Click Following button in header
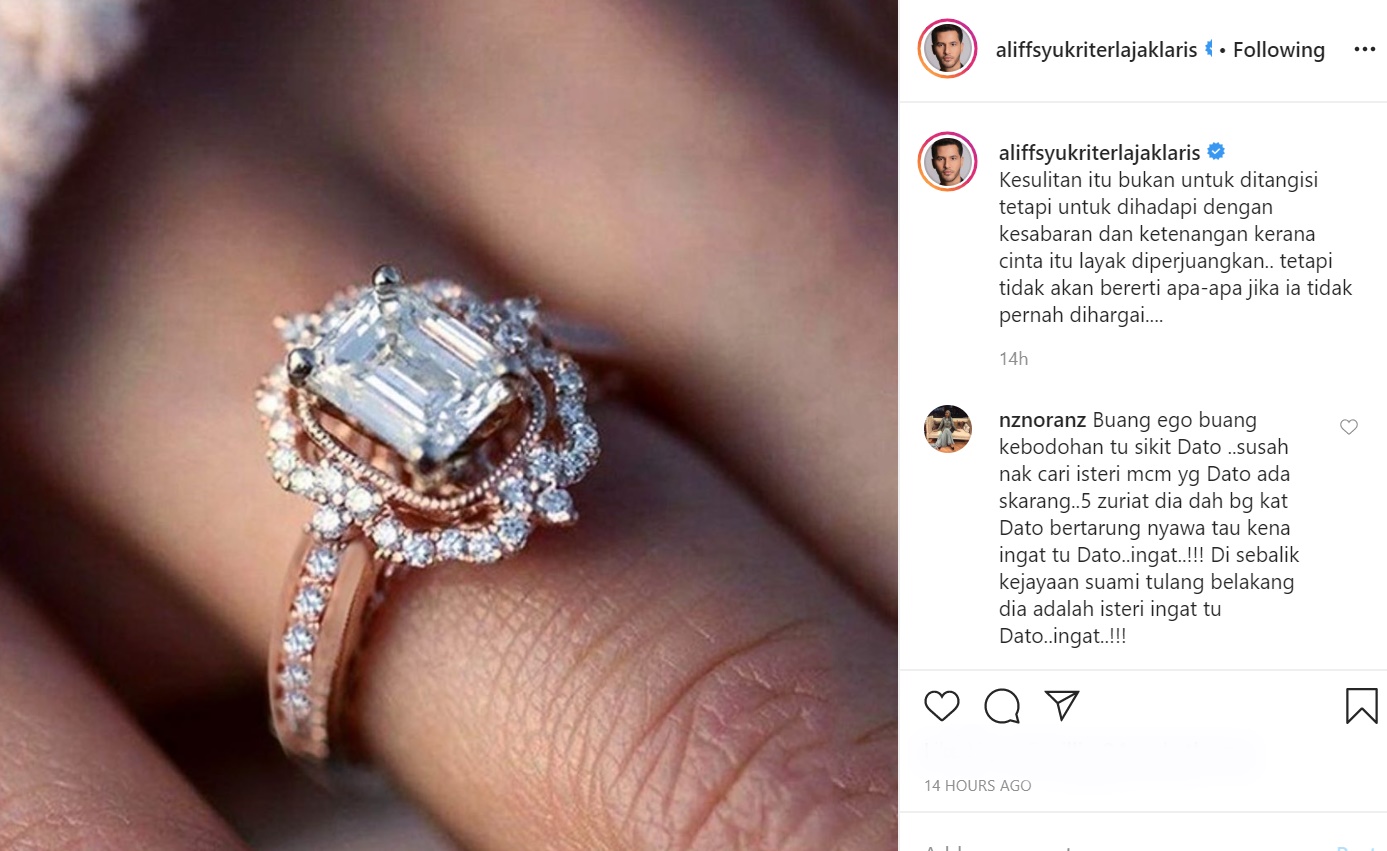The width and height of the screenshot is (1387, 851). tap(1279, 50)
